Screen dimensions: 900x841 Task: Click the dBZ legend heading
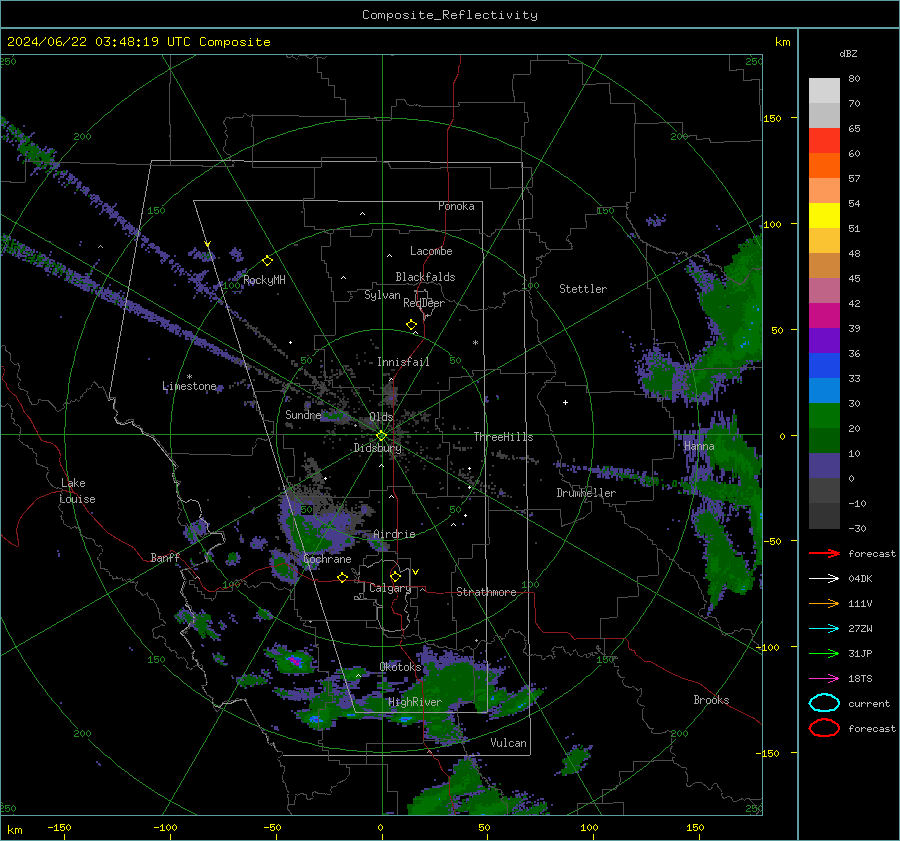[x=848, y=53]
